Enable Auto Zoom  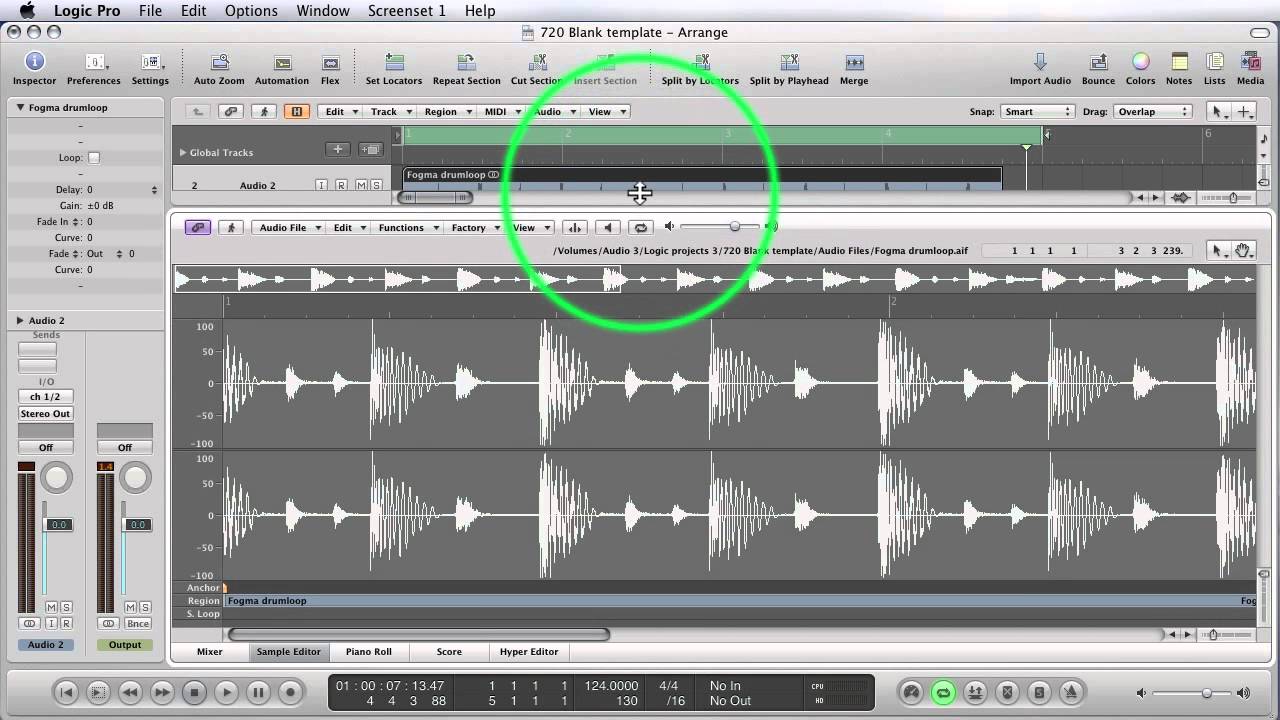219,68
